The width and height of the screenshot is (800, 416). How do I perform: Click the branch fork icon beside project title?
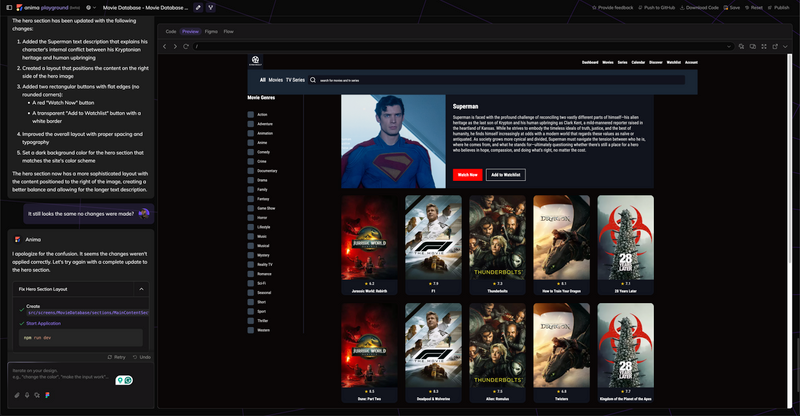(x=210, y=8)
